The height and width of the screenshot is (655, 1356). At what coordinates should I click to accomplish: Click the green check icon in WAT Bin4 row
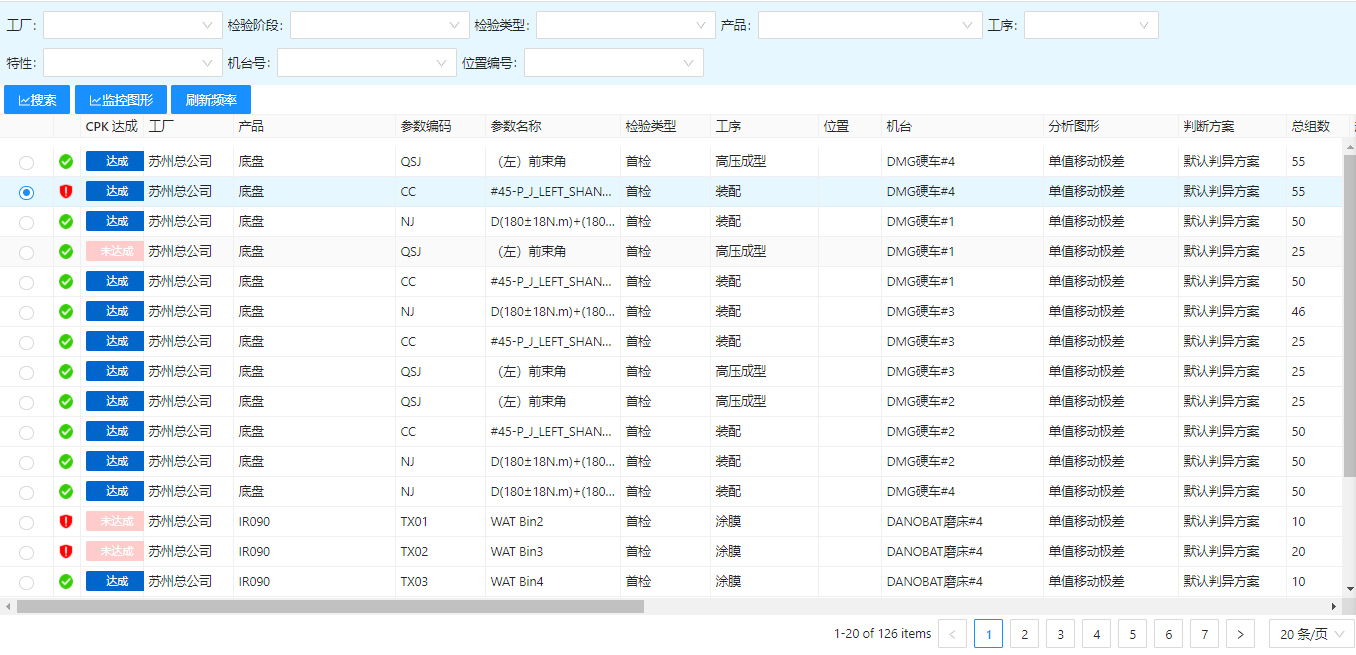pyautogui.click(x=66, y=581)
